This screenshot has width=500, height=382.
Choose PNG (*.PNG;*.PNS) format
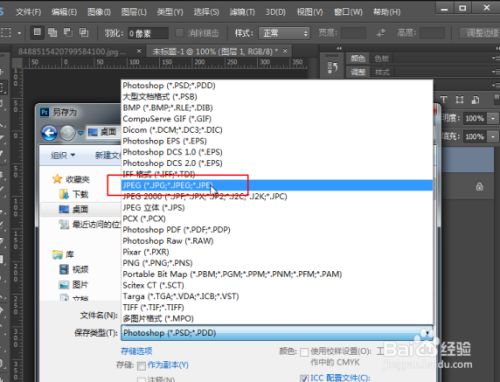tap(277, 263)
